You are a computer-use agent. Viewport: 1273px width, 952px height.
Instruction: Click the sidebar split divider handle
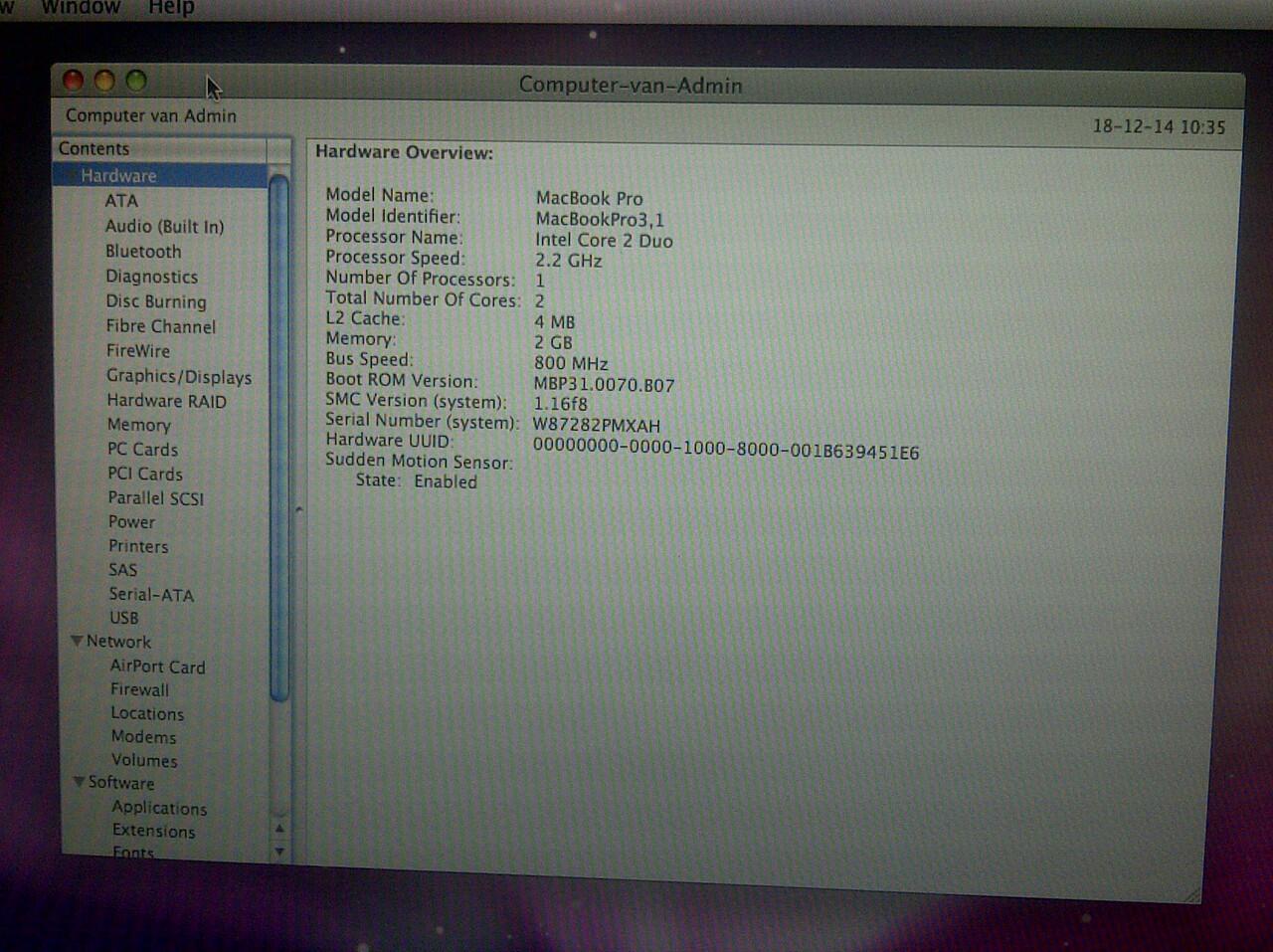click(x=298, y=508)
